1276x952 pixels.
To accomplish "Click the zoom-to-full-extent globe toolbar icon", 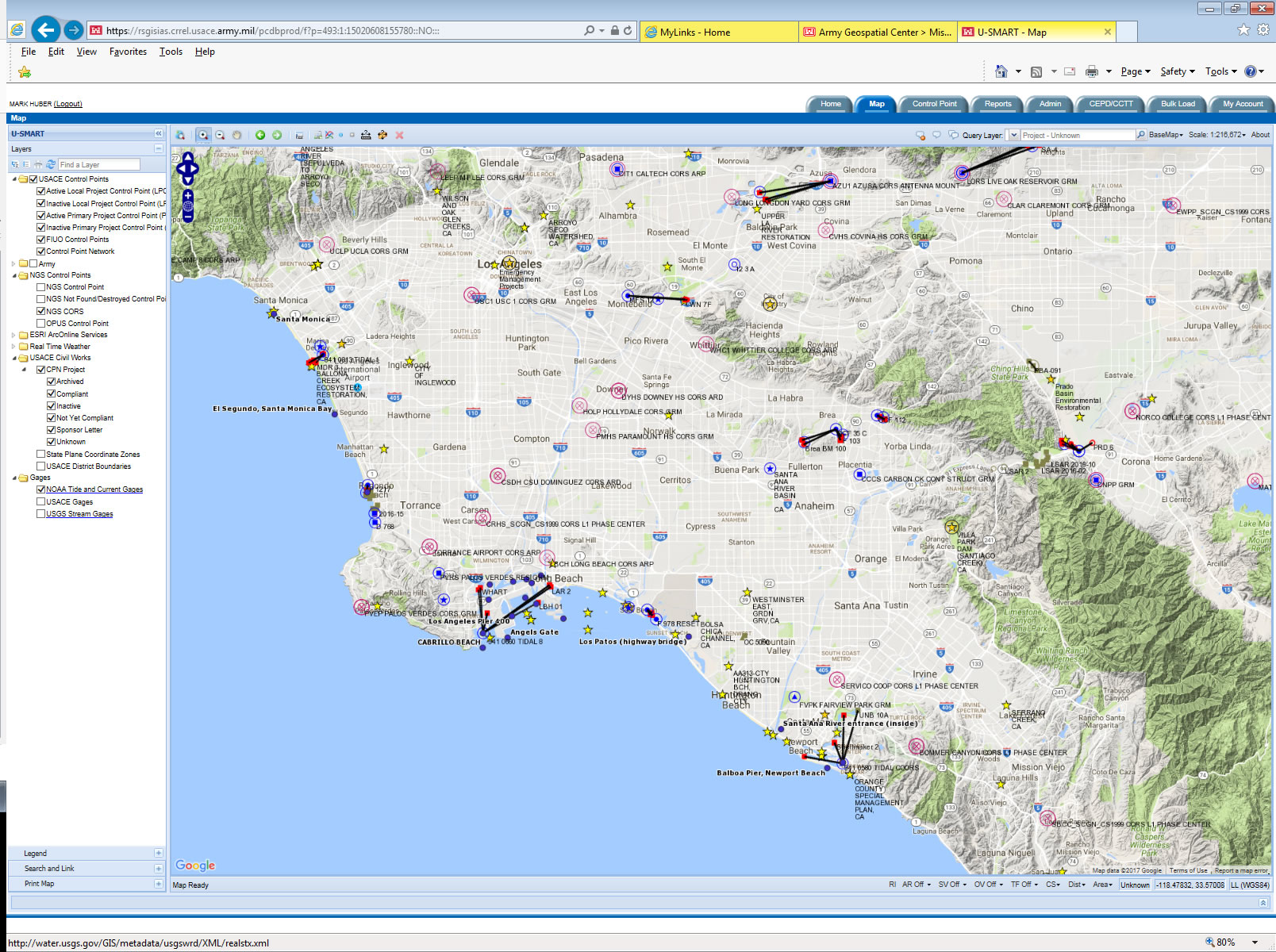I will (x=180, y=135).
